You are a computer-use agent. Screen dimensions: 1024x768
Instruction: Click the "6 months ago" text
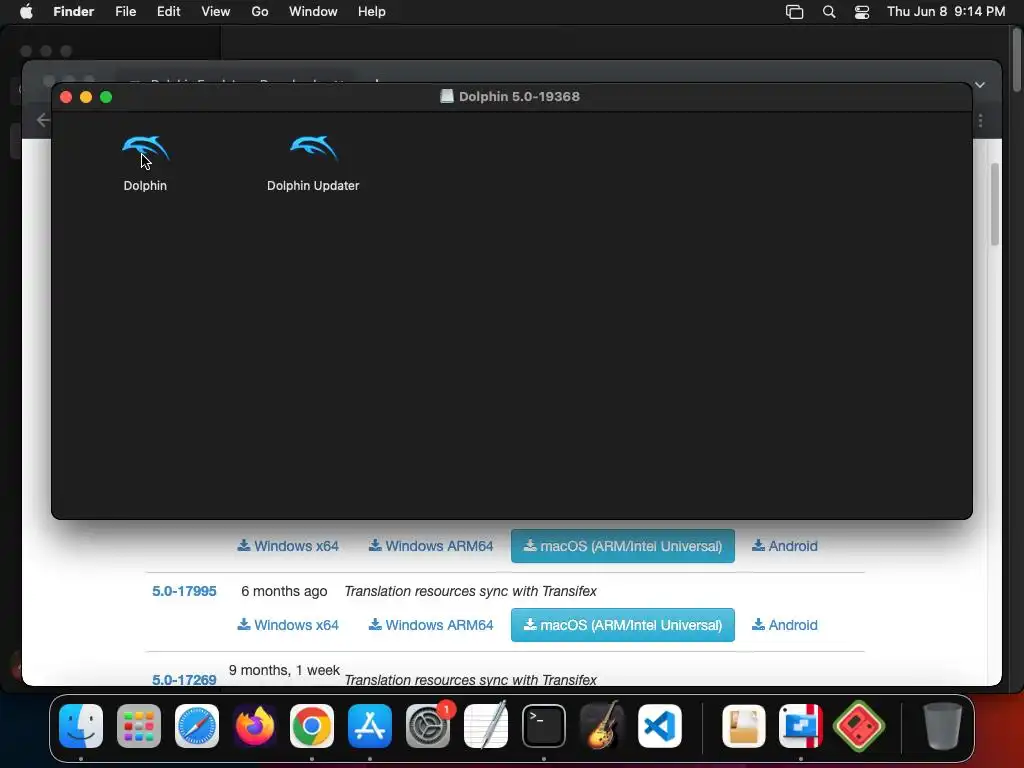[284, 591]
